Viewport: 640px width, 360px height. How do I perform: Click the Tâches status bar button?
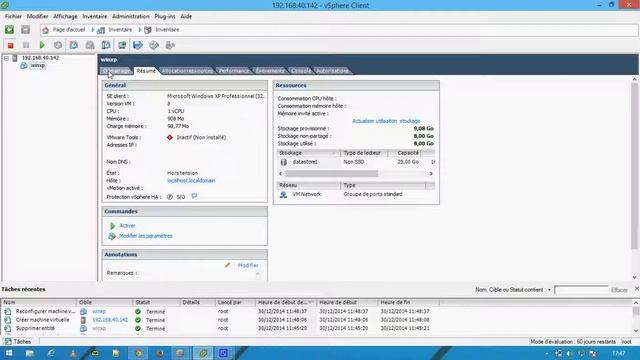[x=18, y=342]
